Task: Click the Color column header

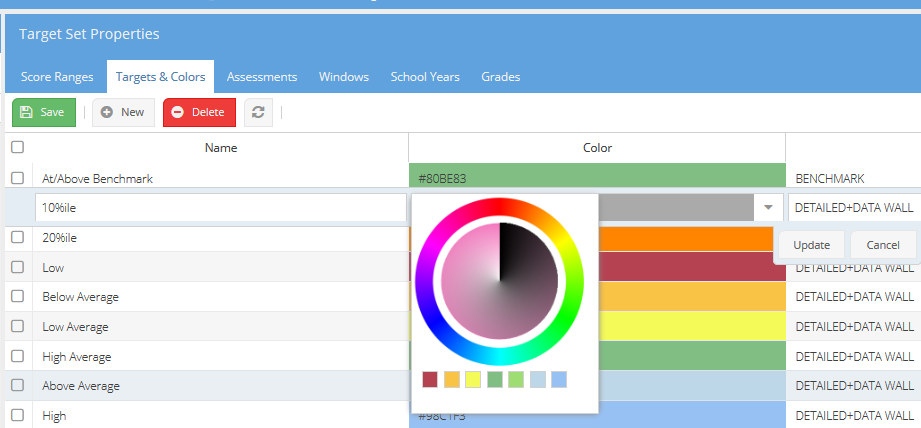Action: 597,148
